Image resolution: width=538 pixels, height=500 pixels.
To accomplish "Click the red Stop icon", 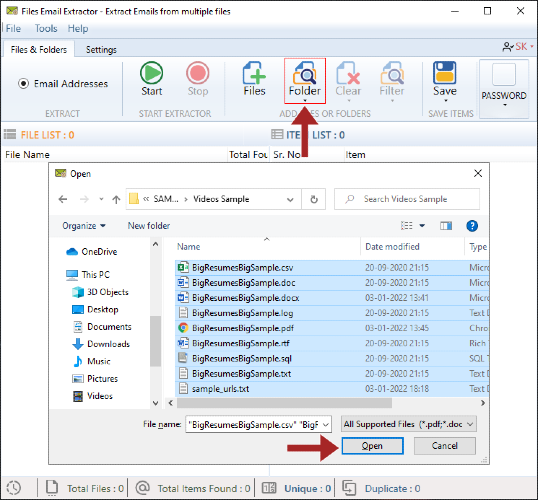I will (198, 73).
